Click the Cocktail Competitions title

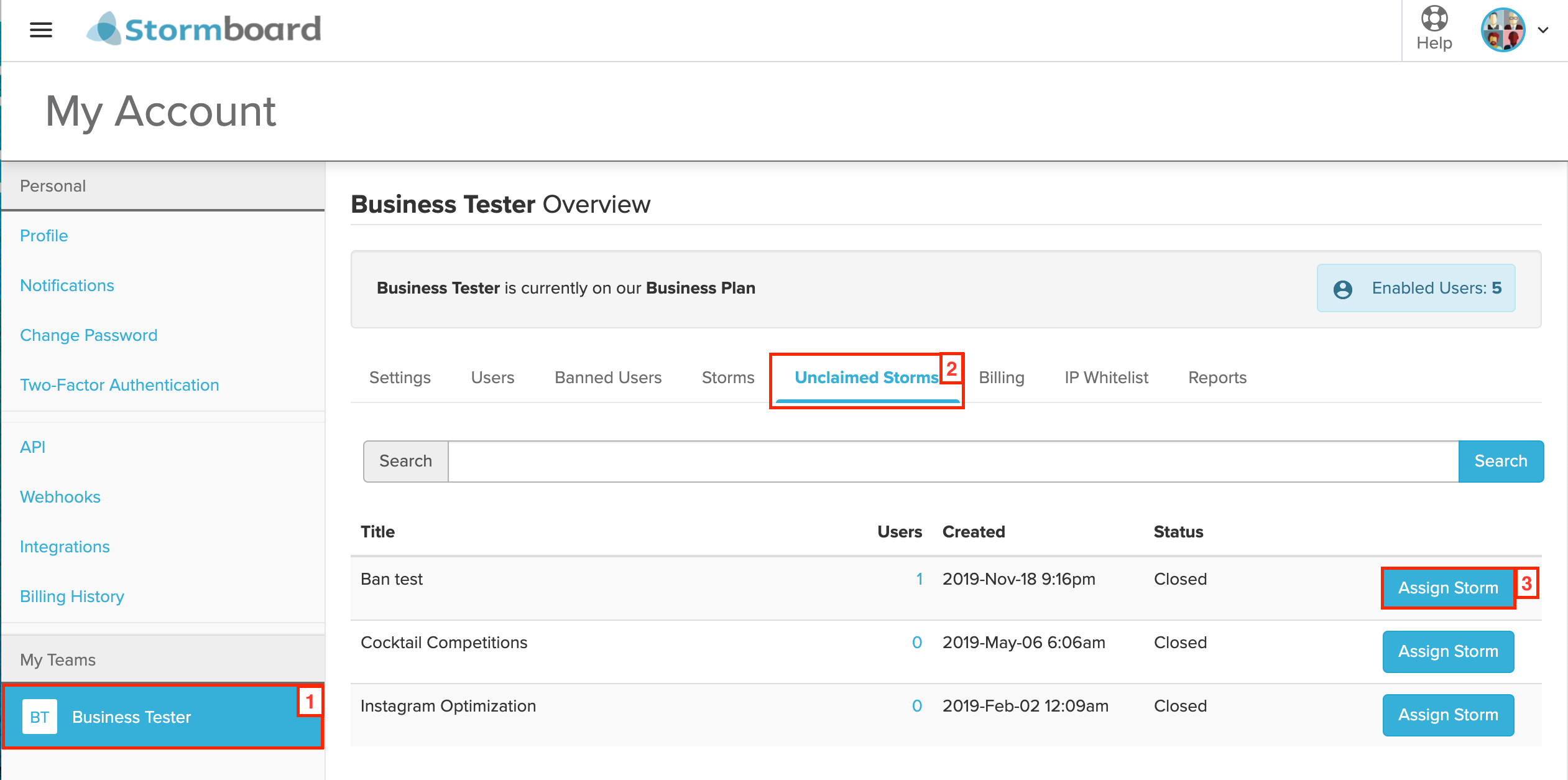pyautogui.click(x=444, y=643)
